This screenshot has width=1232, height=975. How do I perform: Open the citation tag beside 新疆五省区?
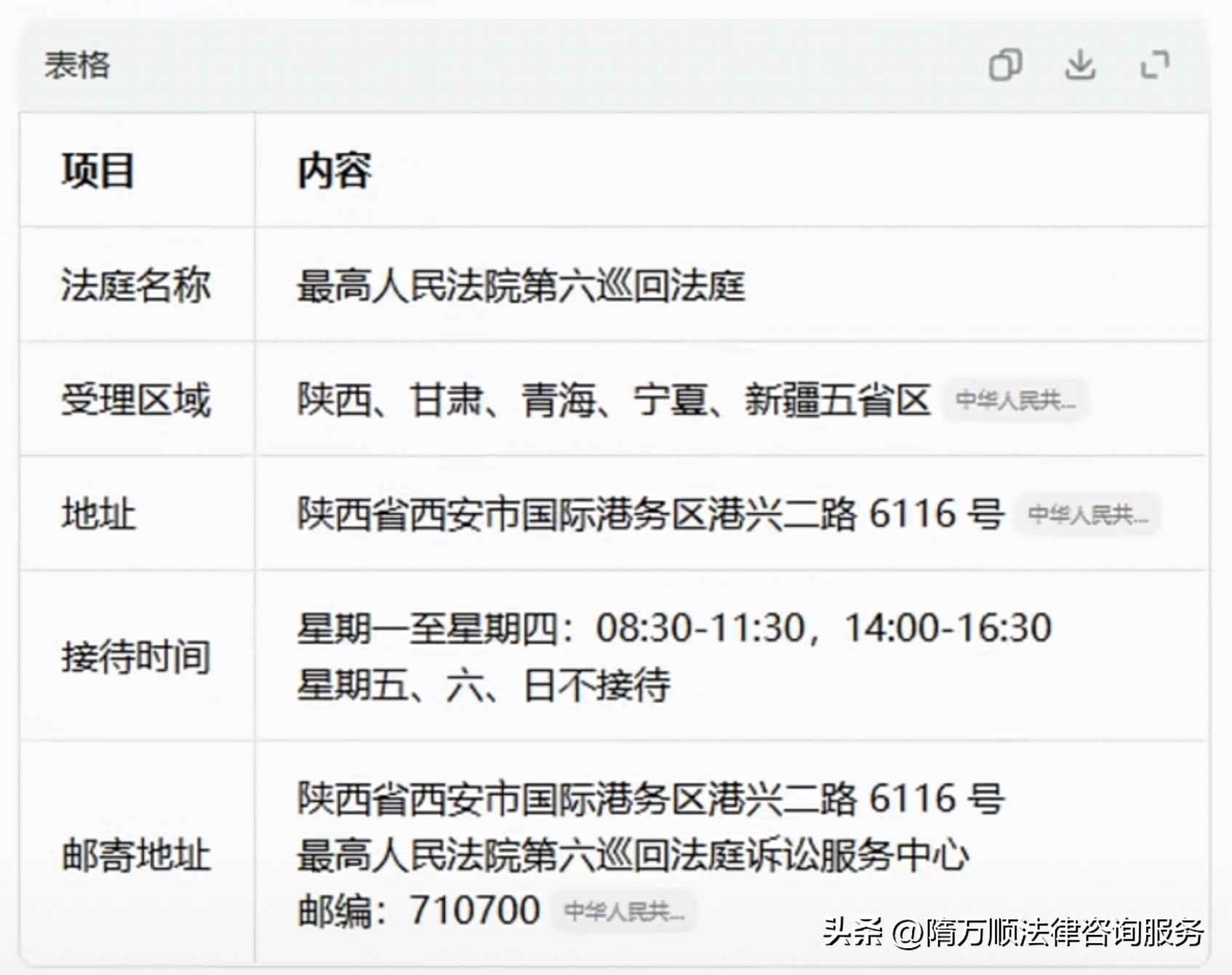[x=1015, y=400]
